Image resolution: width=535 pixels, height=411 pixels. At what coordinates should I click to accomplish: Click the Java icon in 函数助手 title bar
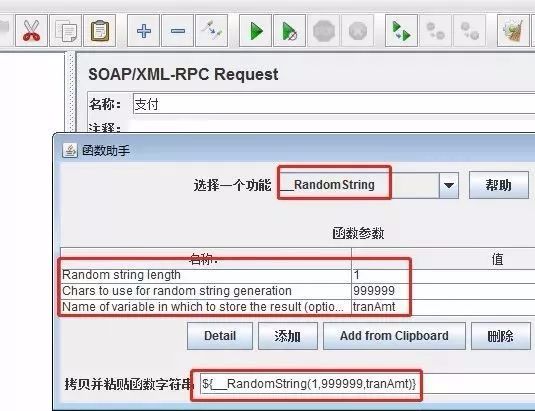[x=70, y=150]
